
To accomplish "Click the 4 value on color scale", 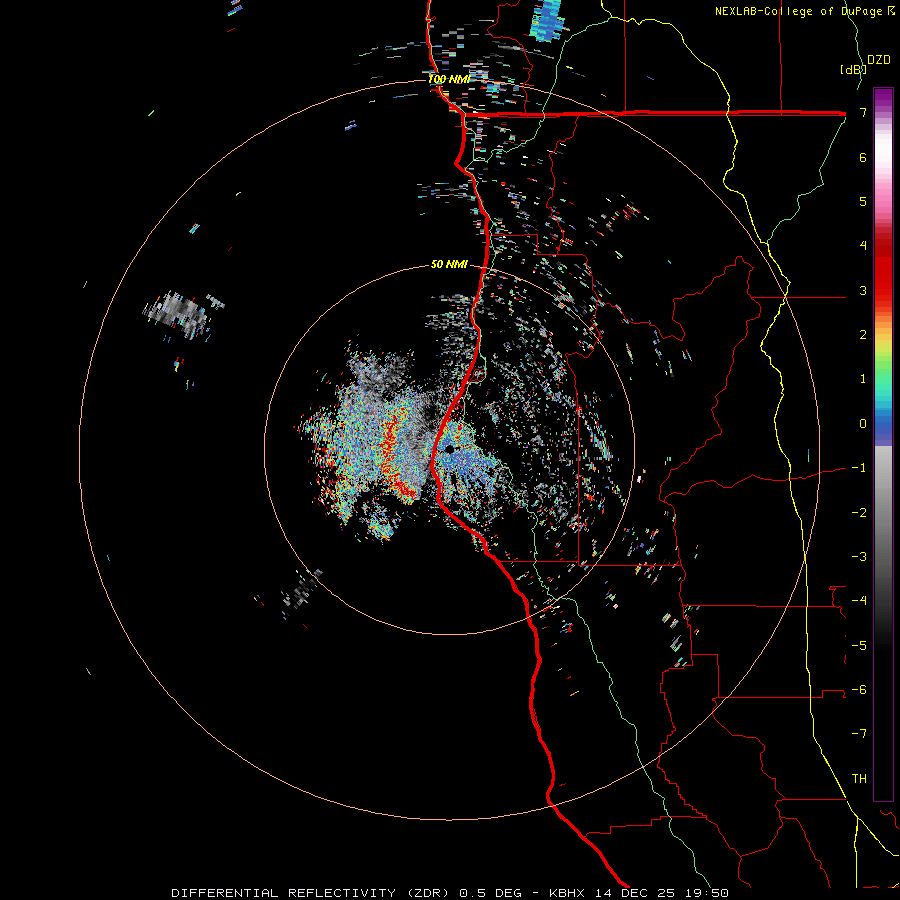I will (x=863, y=246).
